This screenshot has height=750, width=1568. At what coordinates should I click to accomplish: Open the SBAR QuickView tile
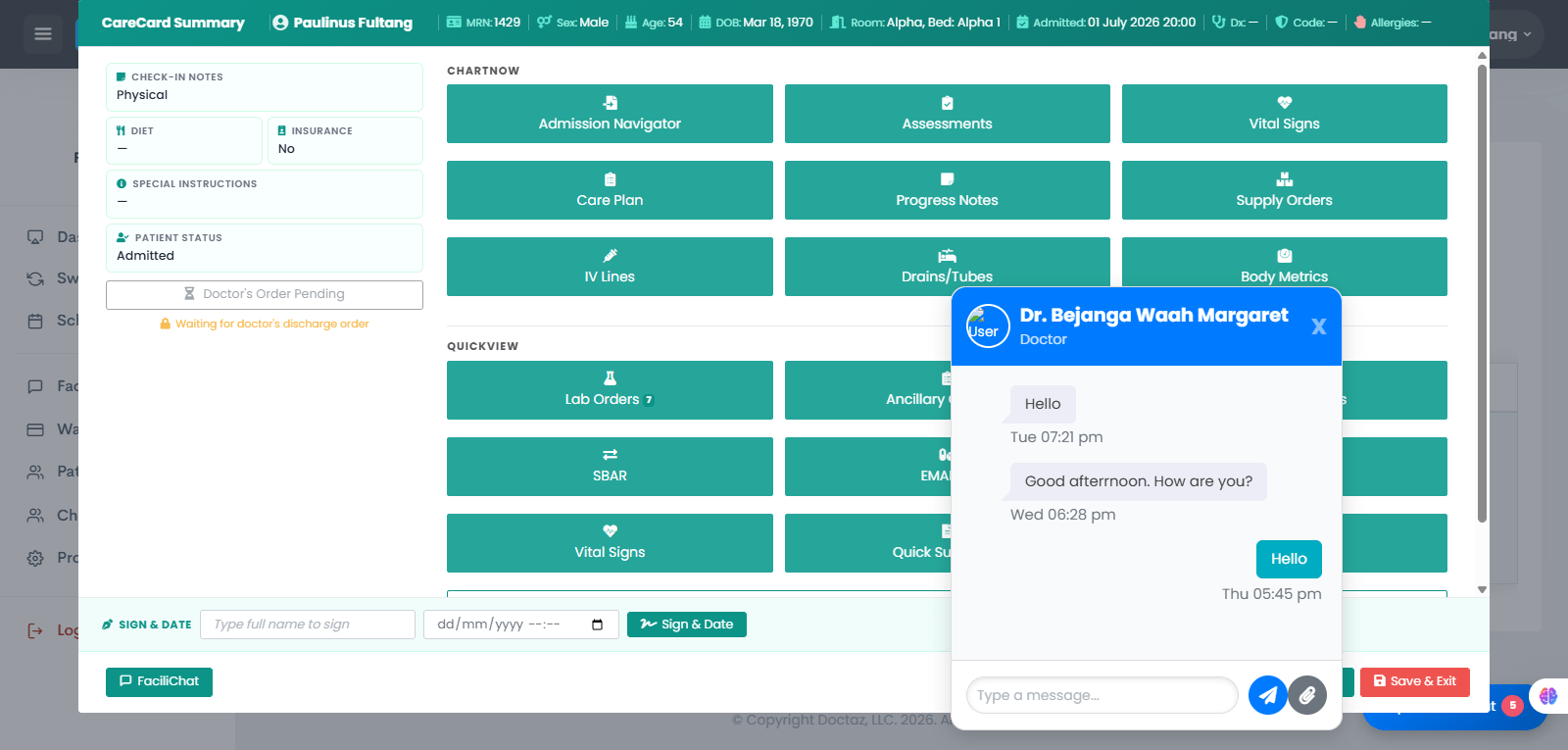coord(610,467)
